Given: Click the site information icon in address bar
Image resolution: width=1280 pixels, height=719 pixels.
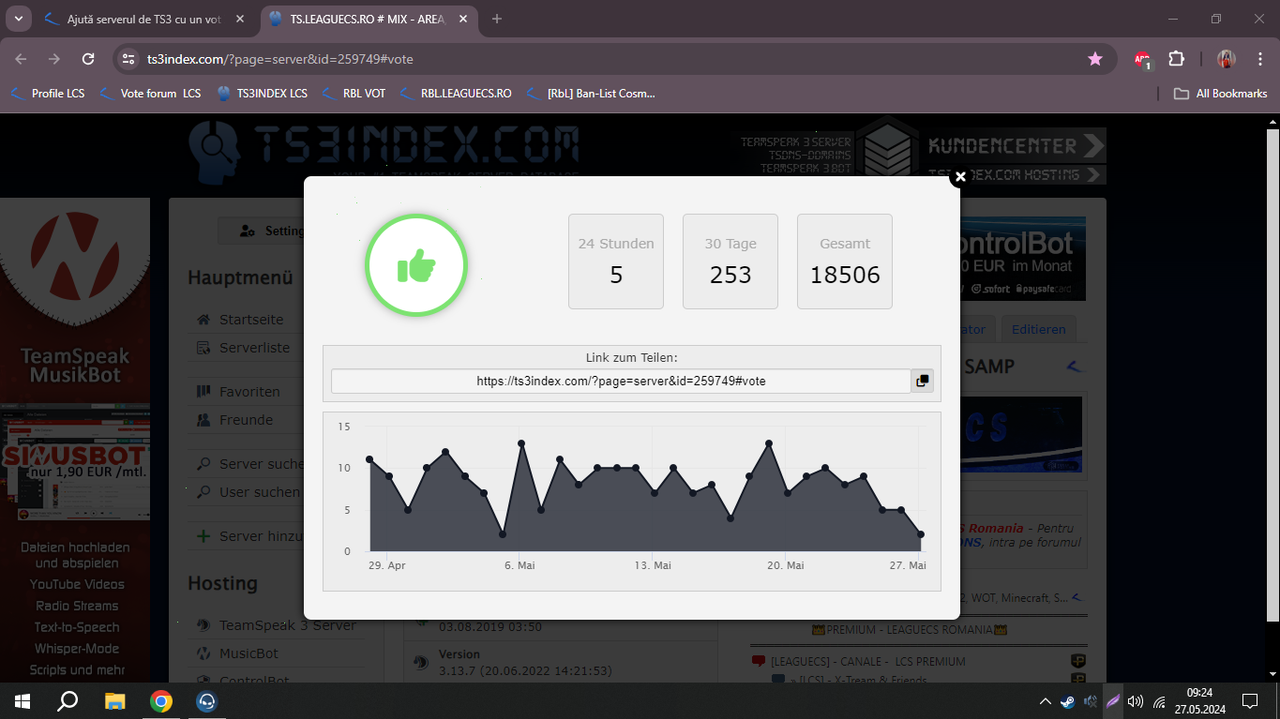Looking at the screenshot, I should pyautogui.click(x=127, y=59).
